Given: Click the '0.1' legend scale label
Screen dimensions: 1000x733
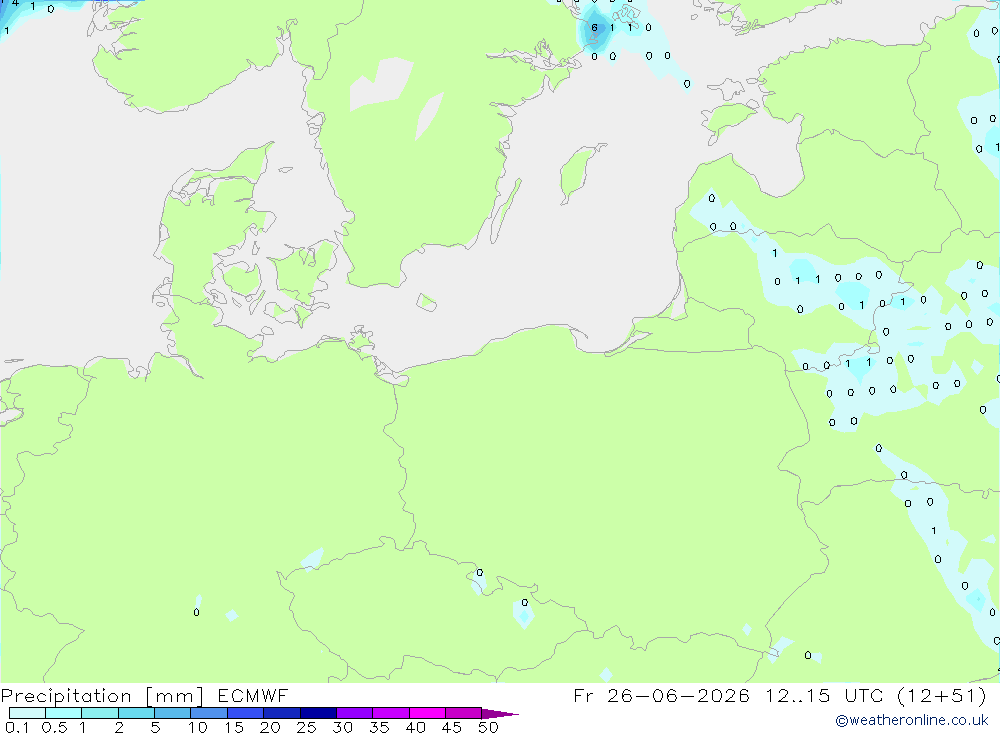Looking at the screenshot, I should (17, 727).
